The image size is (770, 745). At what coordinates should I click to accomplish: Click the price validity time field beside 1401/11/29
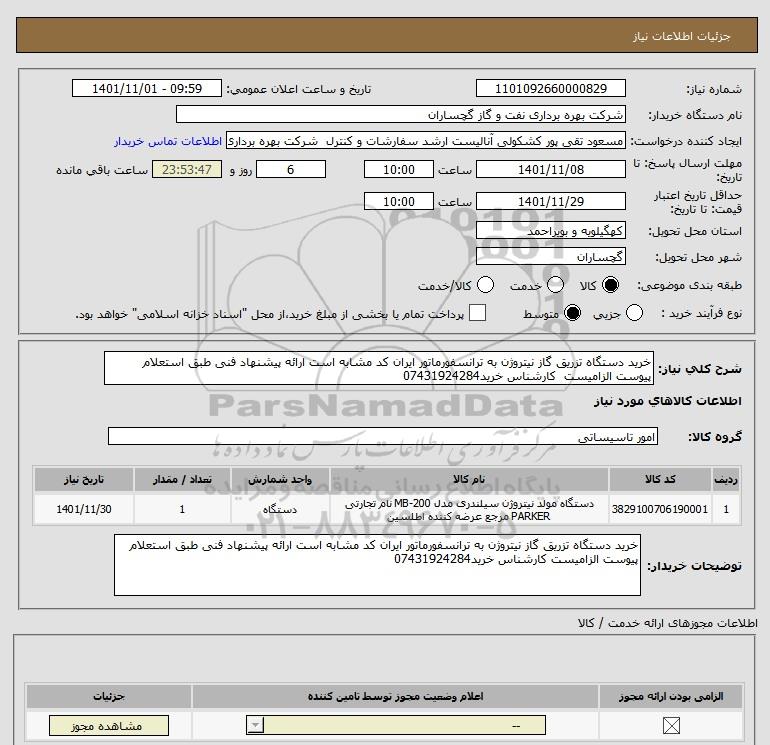tap(399, 201)
